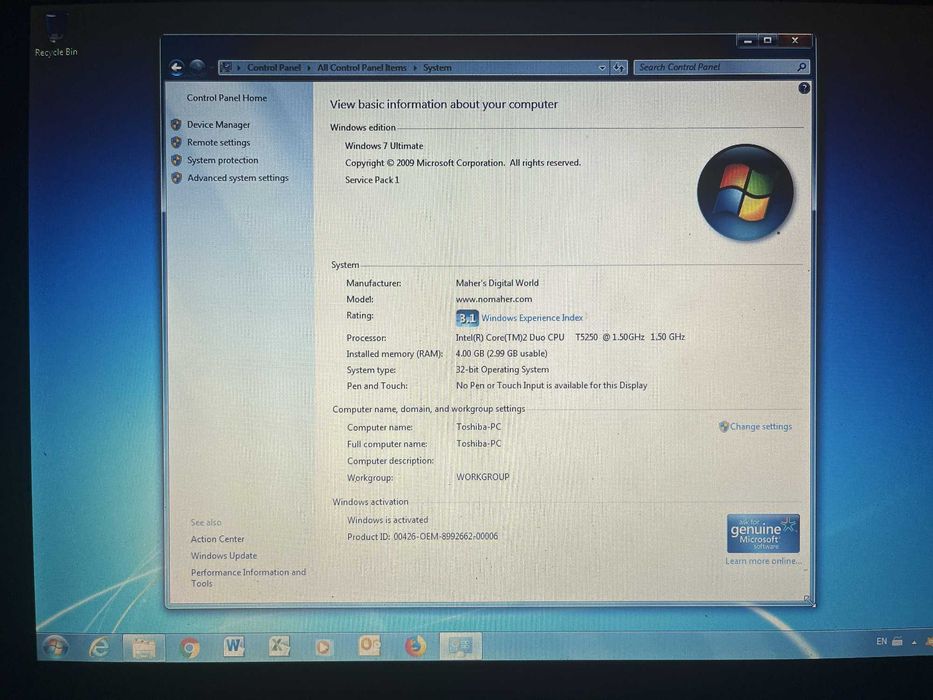Click the Windows logo image

tap(745, 192)
